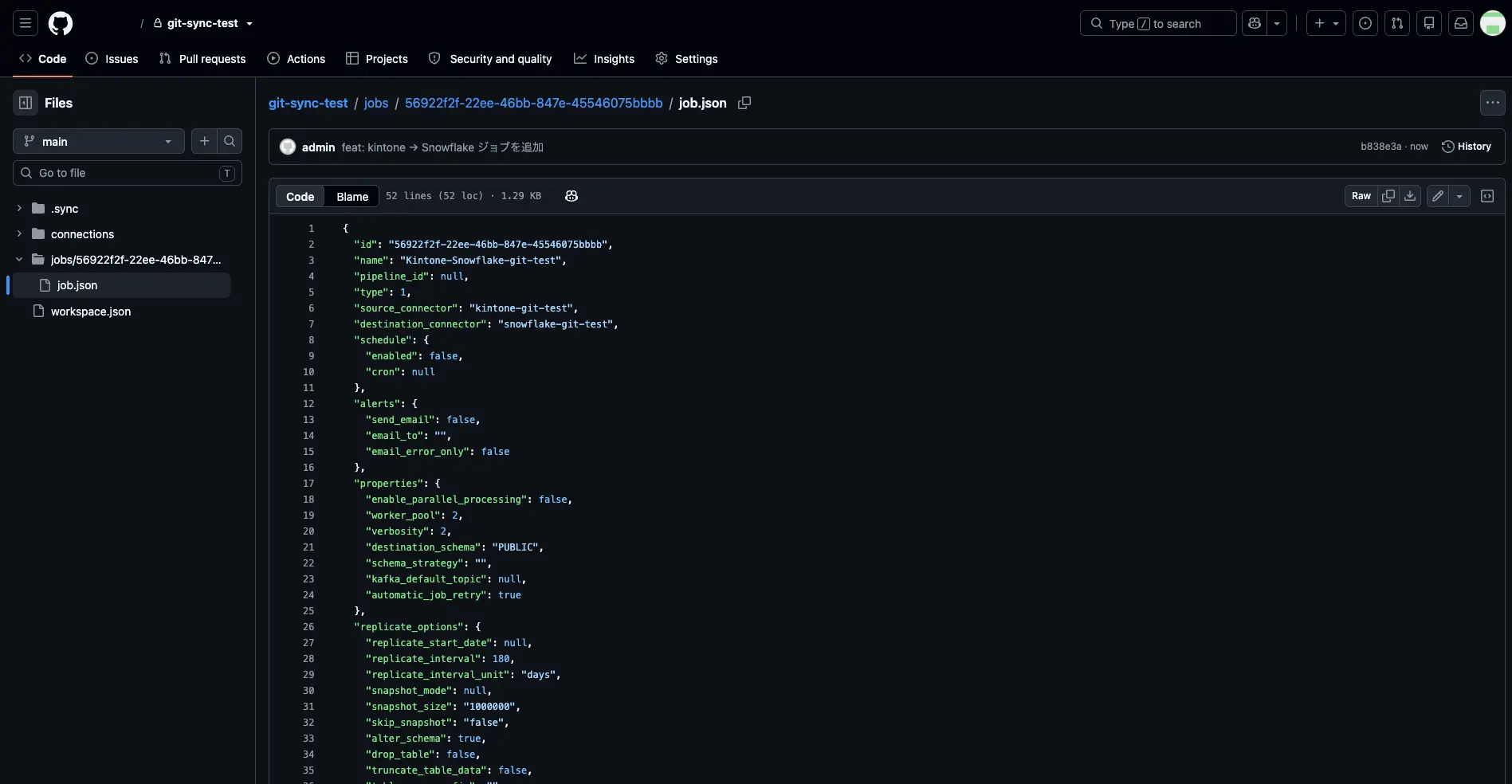Switch to the Actions tab
Viewport: 1512px width, 784px height.
pyautogui.click(x=297, y=59)
